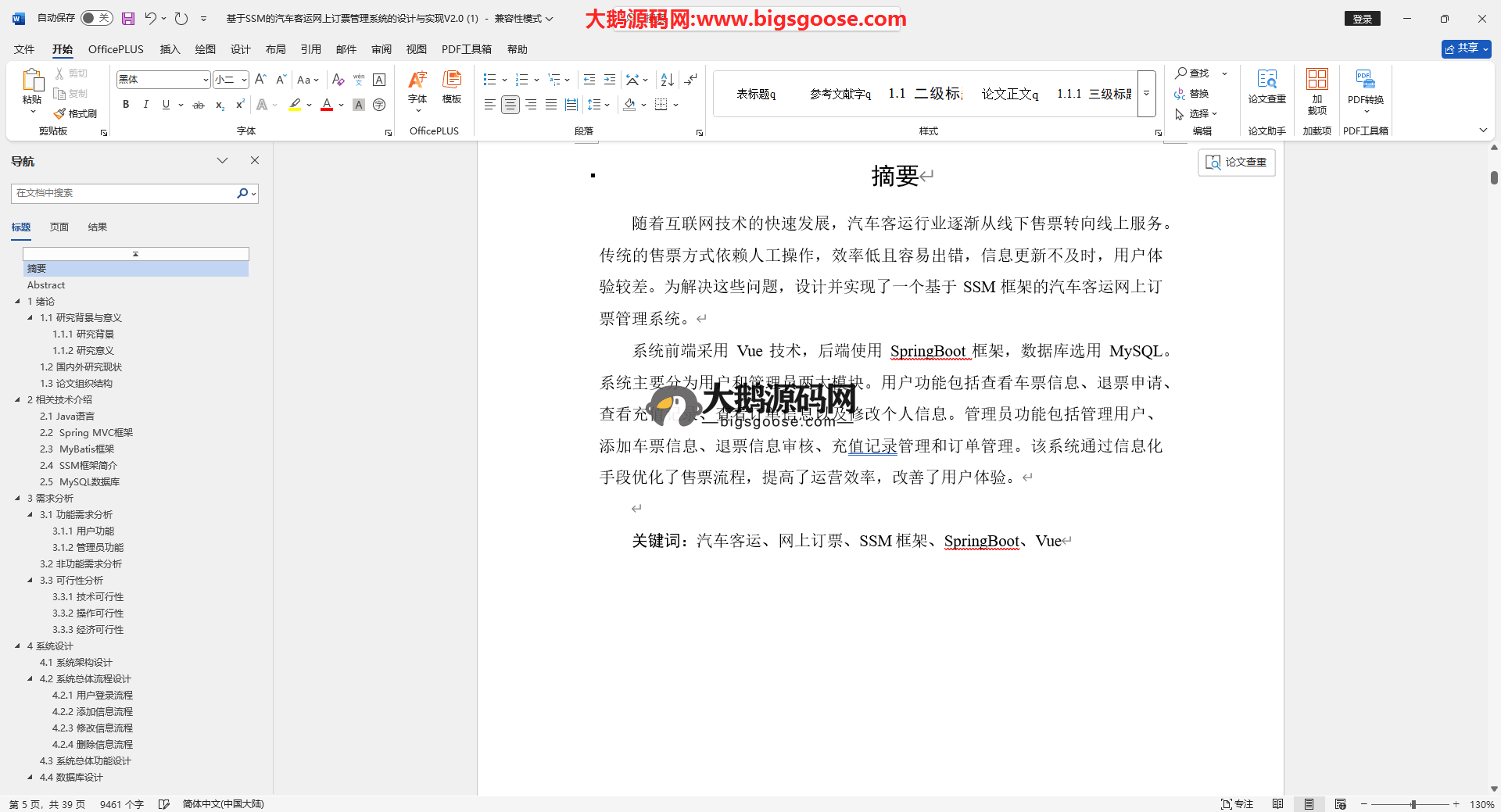Open the 插入 ribbon tab
This screenshot has height=812, width=1501.
point(170,49)
